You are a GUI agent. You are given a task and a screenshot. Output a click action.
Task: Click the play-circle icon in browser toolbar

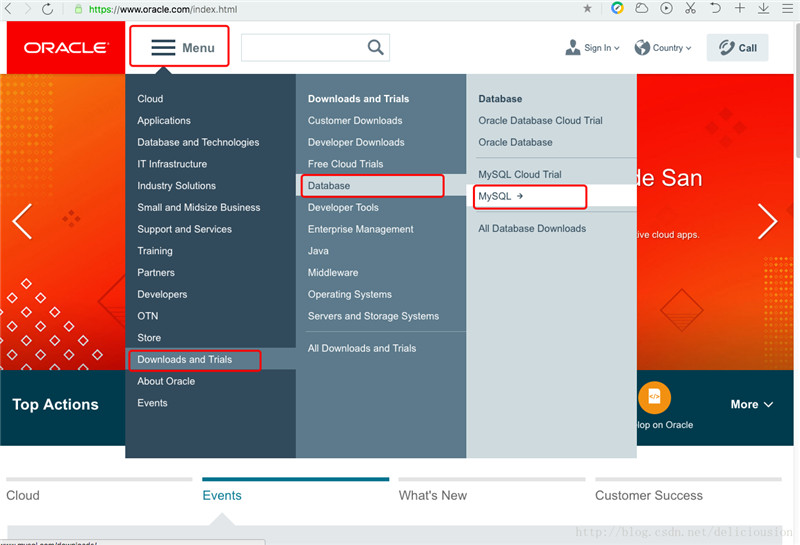[666, 8]
